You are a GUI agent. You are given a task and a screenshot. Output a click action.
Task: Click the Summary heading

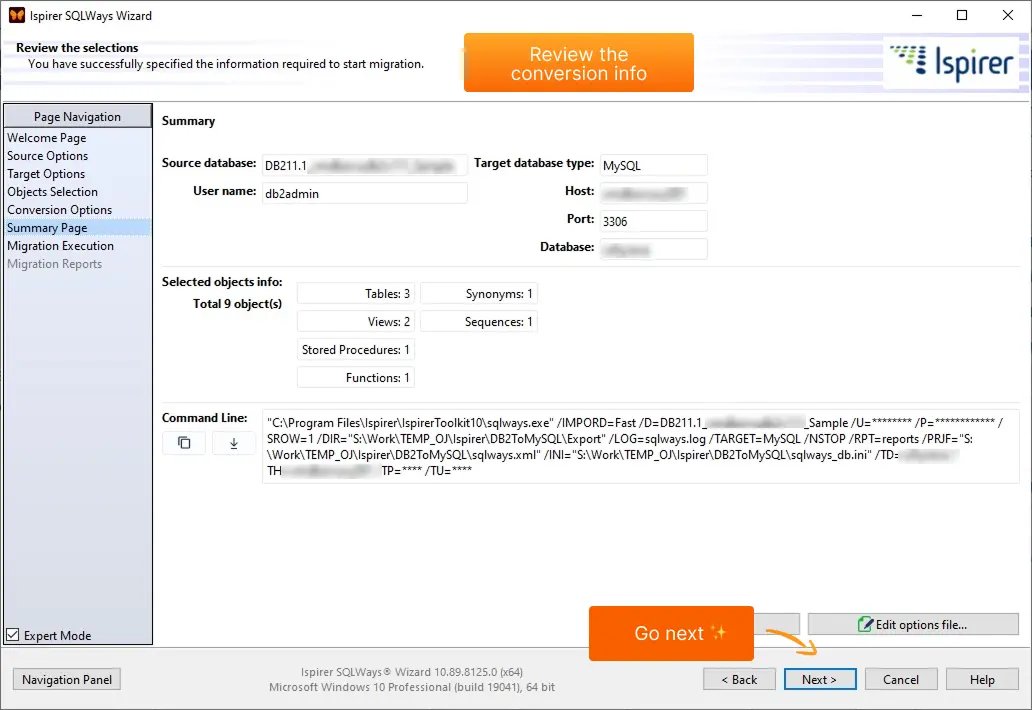[x=188, y=121]
